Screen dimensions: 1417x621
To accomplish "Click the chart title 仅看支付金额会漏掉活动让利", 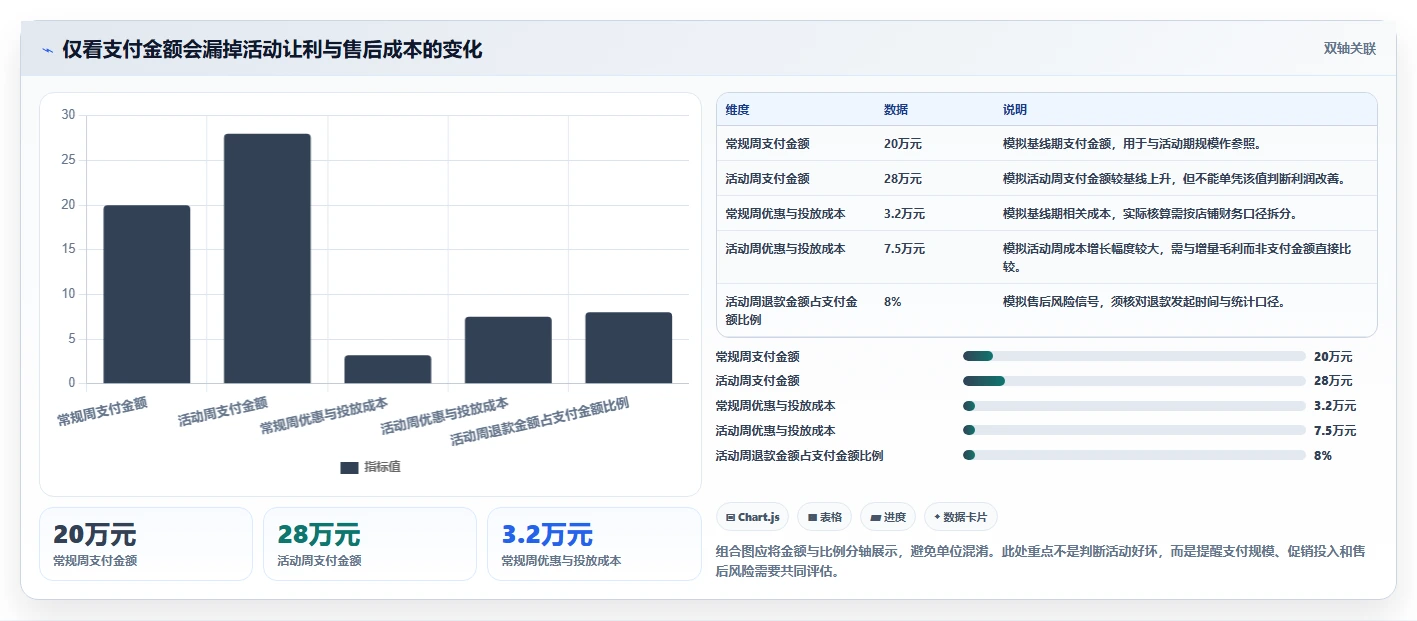I will (x=272, y=50).
